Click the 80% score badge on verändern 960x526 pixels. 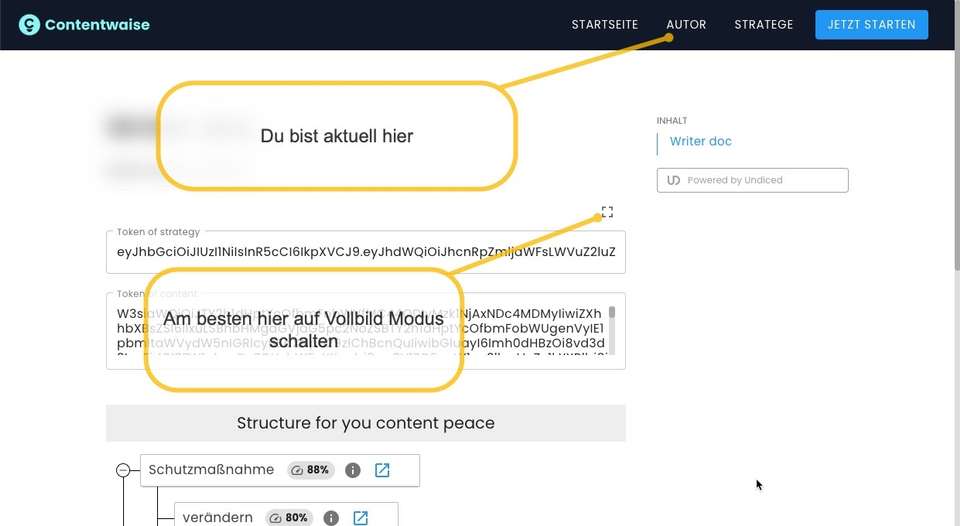[289, 518]
